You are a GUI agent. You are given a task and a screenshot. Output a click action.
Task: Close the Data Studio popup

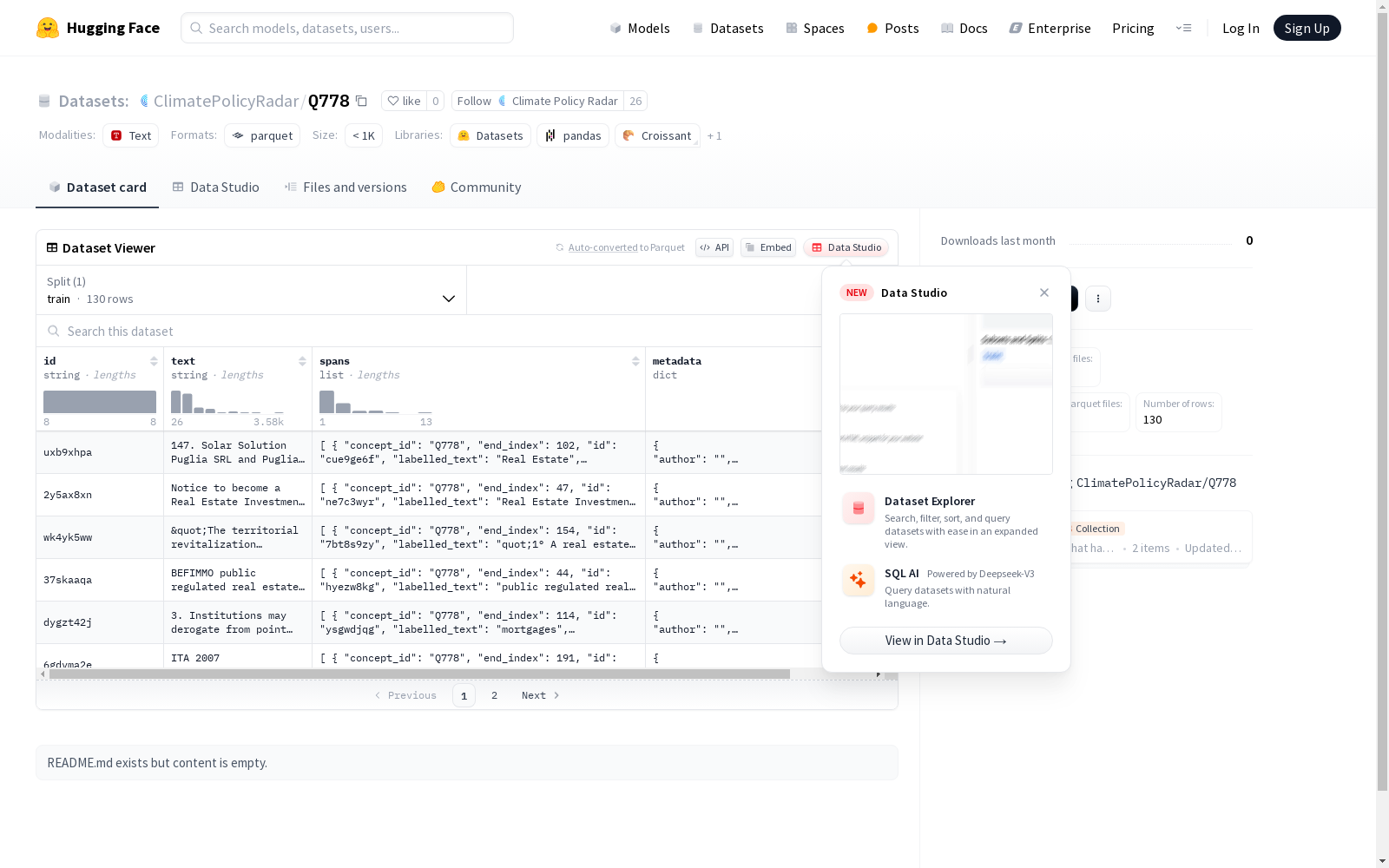pyautogui.click(x=1044, y=293)
